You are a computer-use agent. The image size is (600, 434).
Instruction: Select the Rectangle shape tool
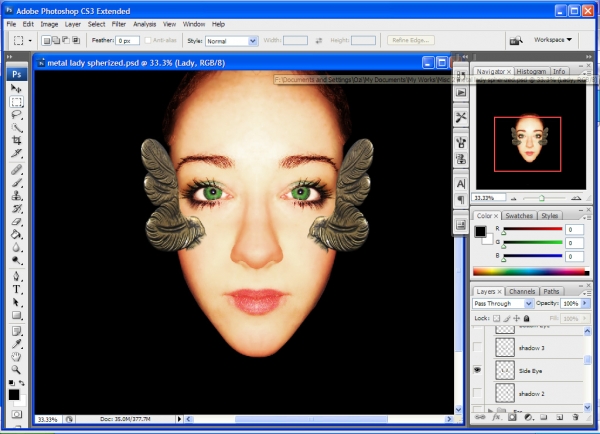(x=16, y=315)
